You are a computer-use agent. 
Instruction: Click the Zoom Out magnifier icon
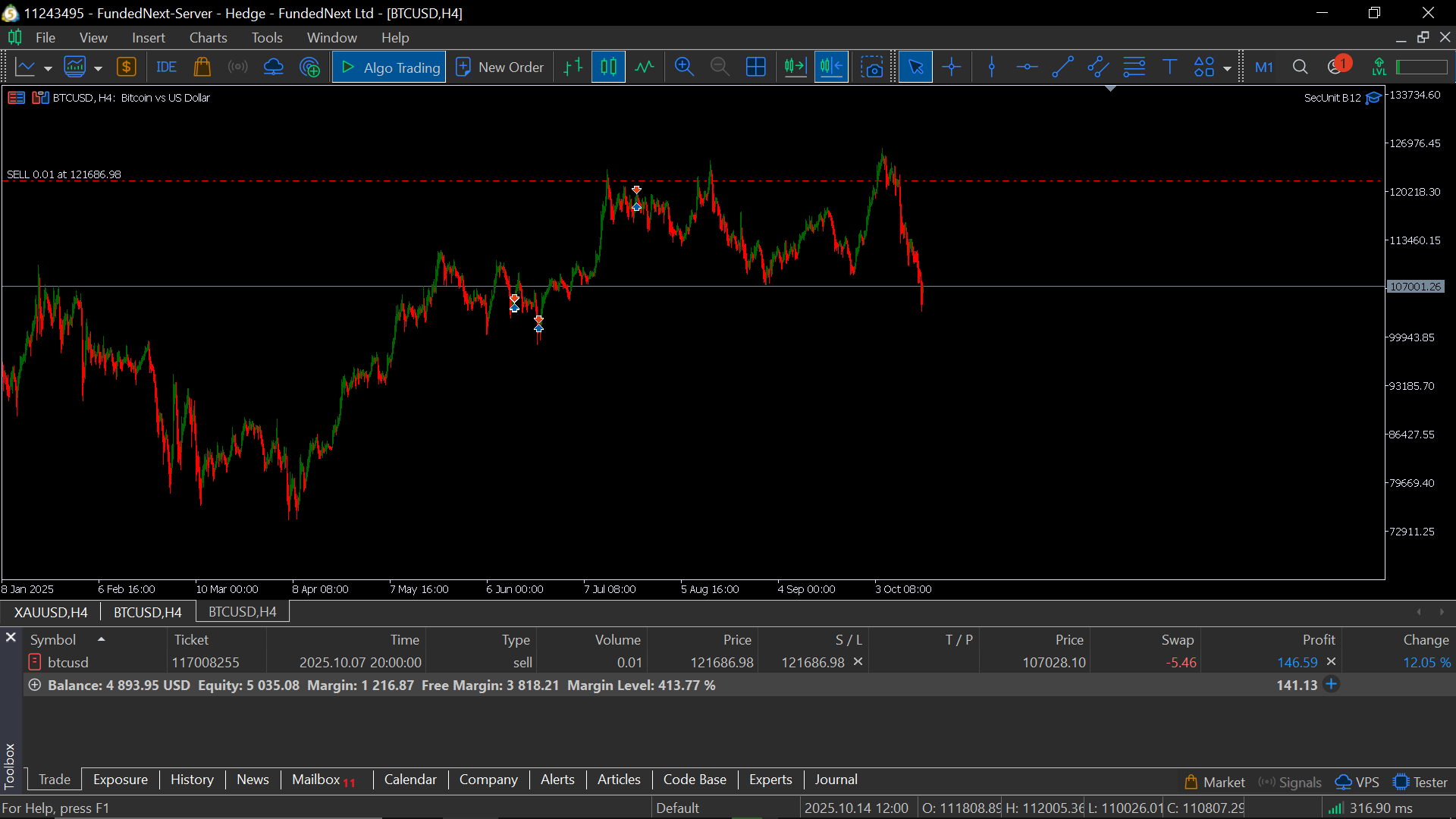(720, 67)
